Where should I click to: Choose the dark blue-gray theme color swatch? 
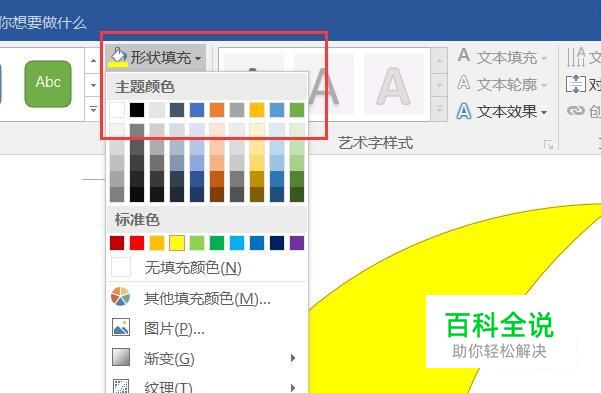click(x=177, y=110)
